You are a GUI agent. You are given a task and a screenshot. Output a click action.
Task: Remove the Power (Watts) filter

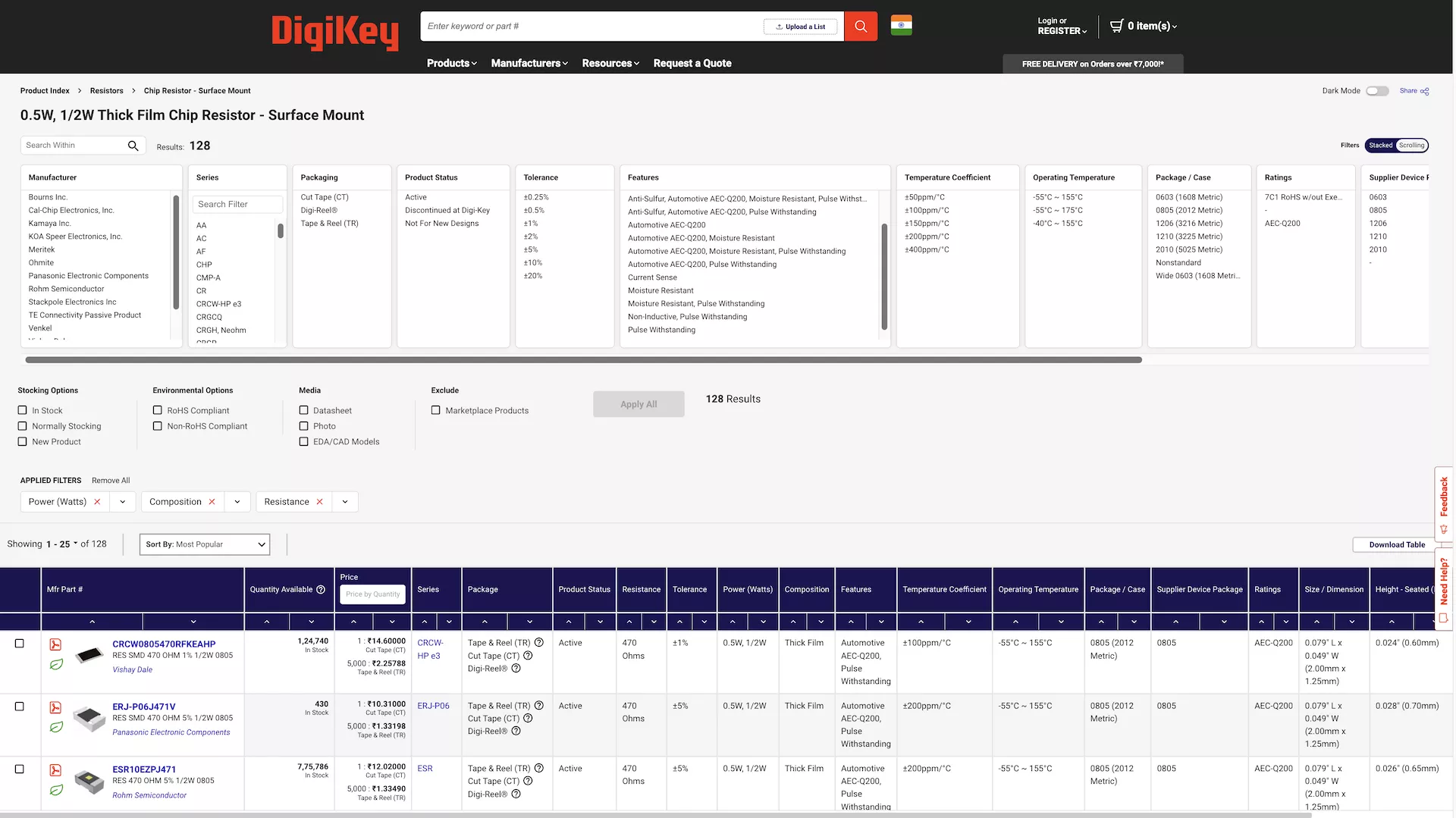[97, 502]
